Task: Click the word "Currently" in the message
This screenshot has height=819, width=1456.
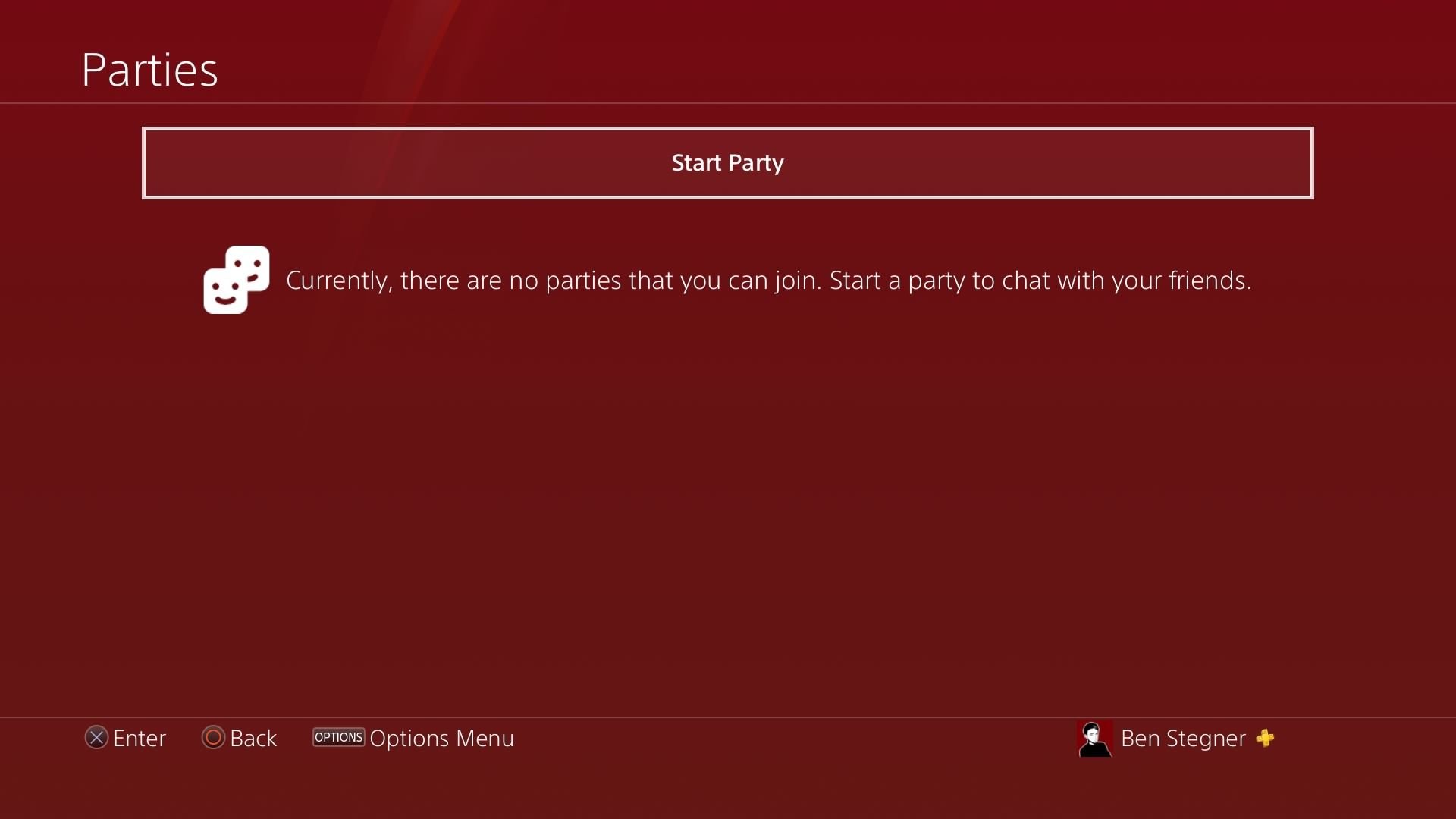Action: [x=337, y=281]
